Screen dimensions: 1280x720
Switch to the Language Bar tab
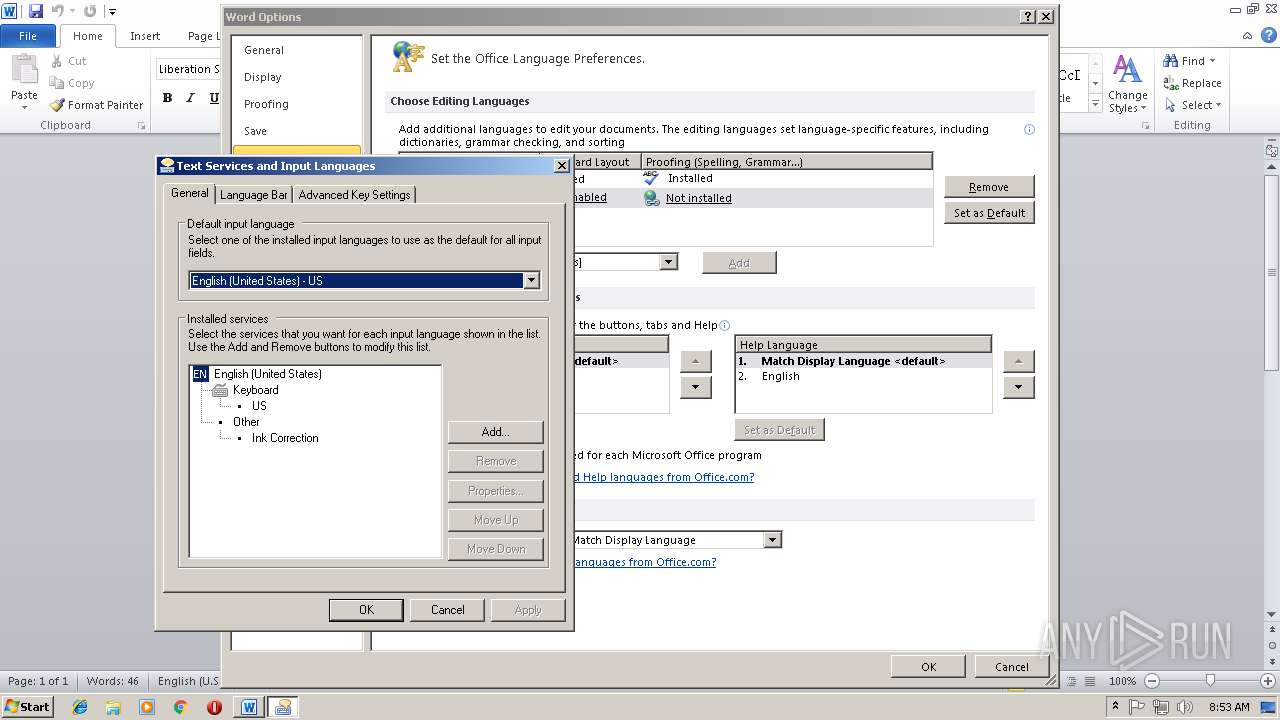point(254,195)
